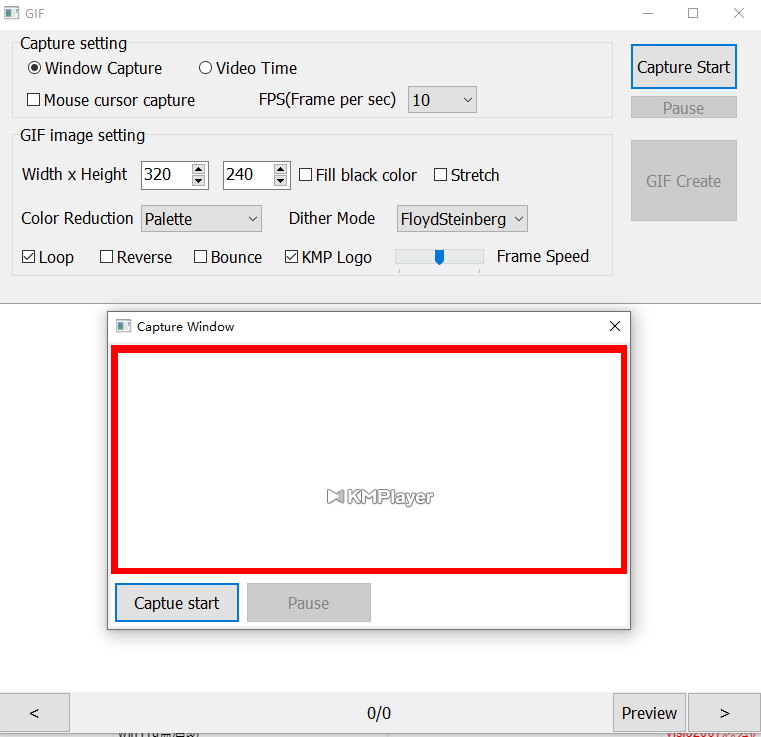
Task: Close the Capture Window dialog
Action: 614,326
